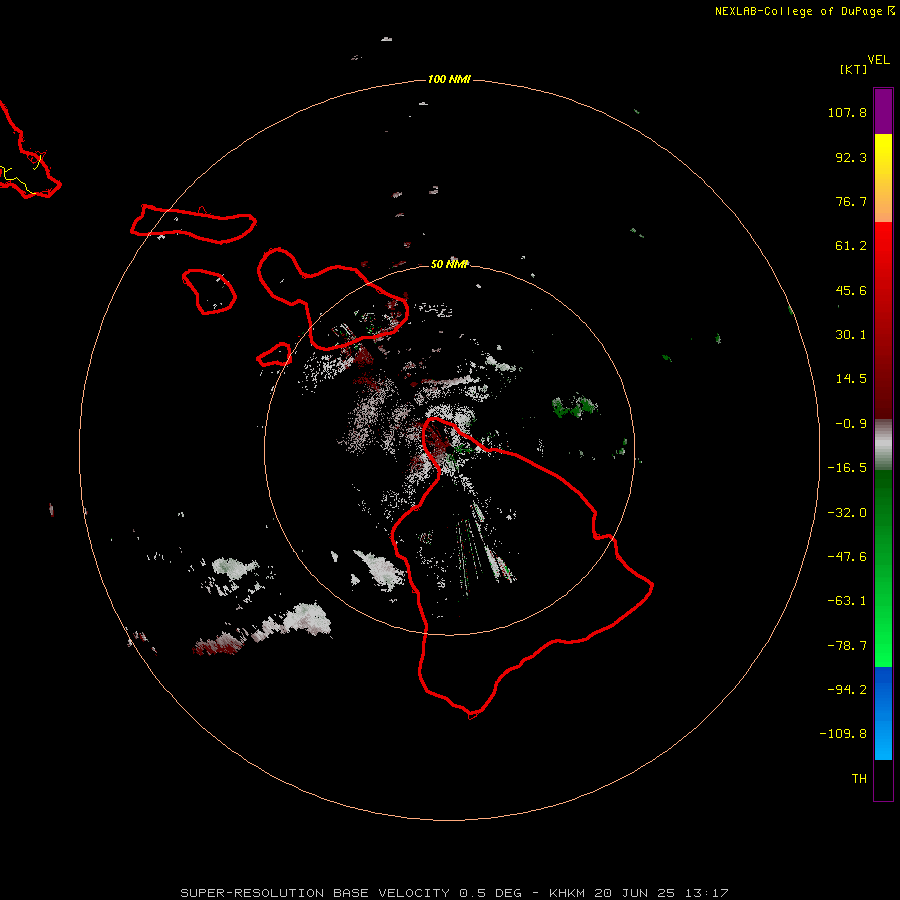Click the -109.8 legend value
The height and width of the screenshot is (900, 900).
pos(843,734)
